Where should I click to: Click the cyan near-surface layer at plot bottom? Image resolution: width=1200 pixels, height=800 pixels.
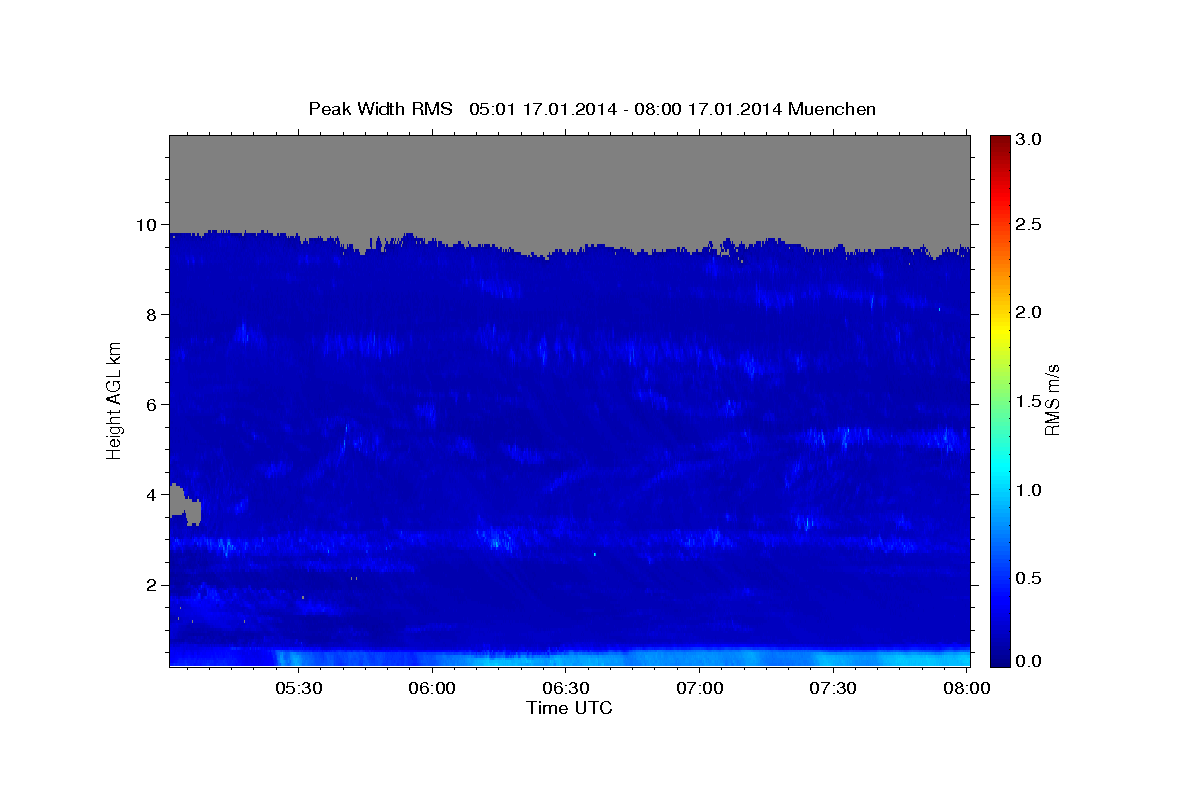pyautogui.click(x=569, y=657)
